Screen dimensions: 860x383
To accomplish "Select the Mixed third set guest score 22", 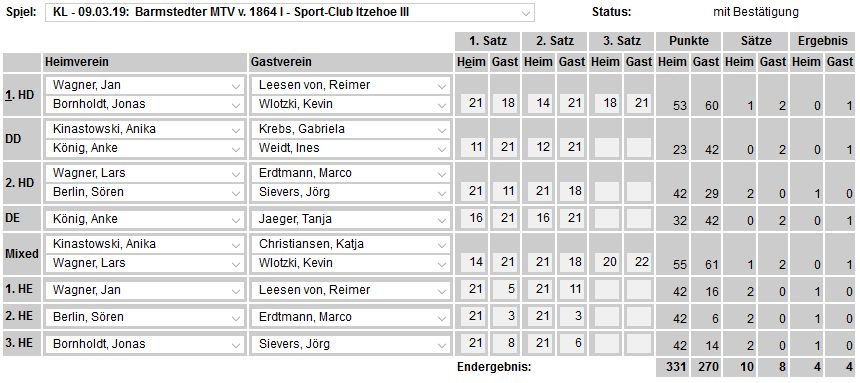I will [x=639, y=262].
